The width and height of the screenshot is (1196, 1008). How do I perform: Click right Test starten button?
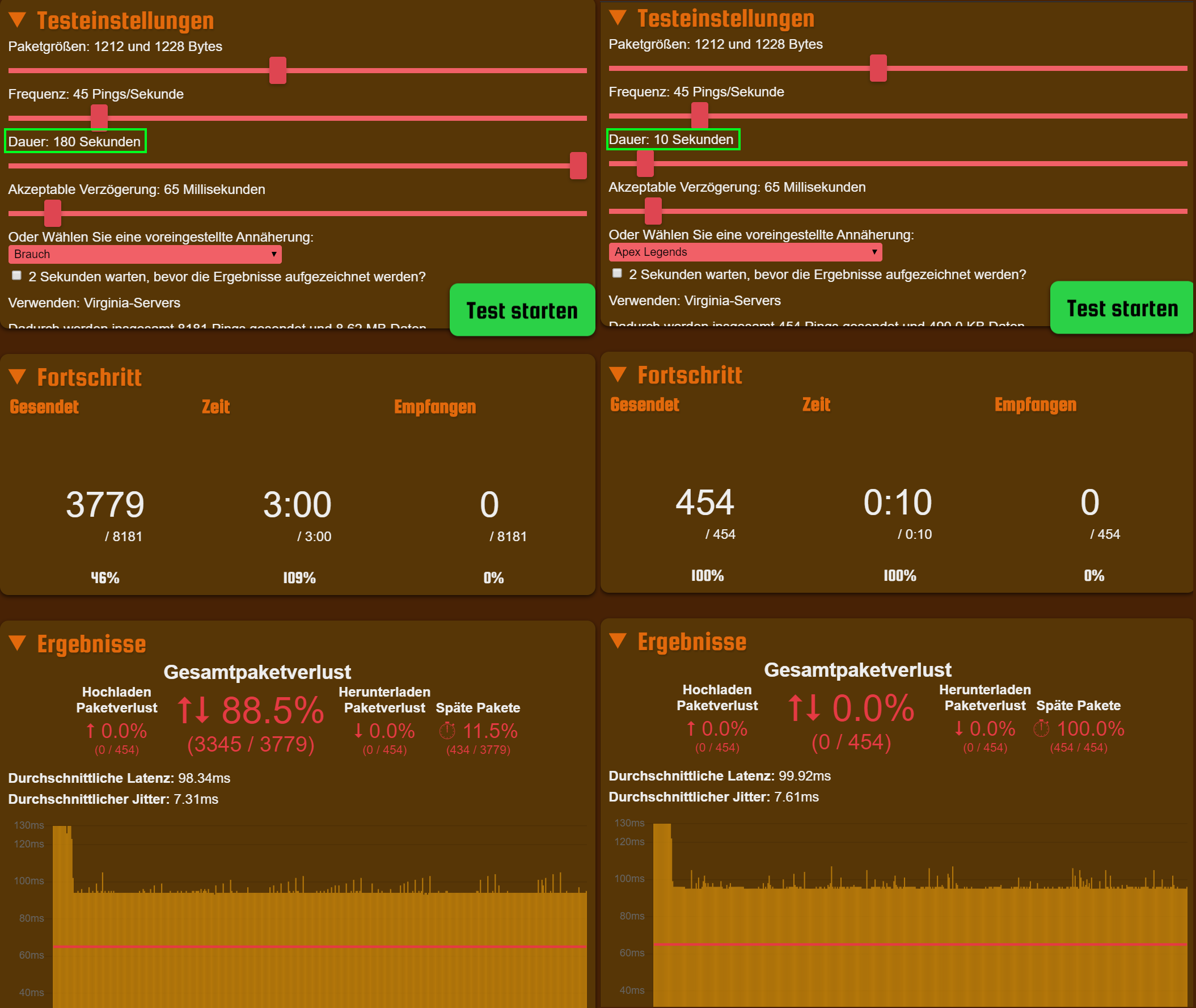tap(1122, 308)
